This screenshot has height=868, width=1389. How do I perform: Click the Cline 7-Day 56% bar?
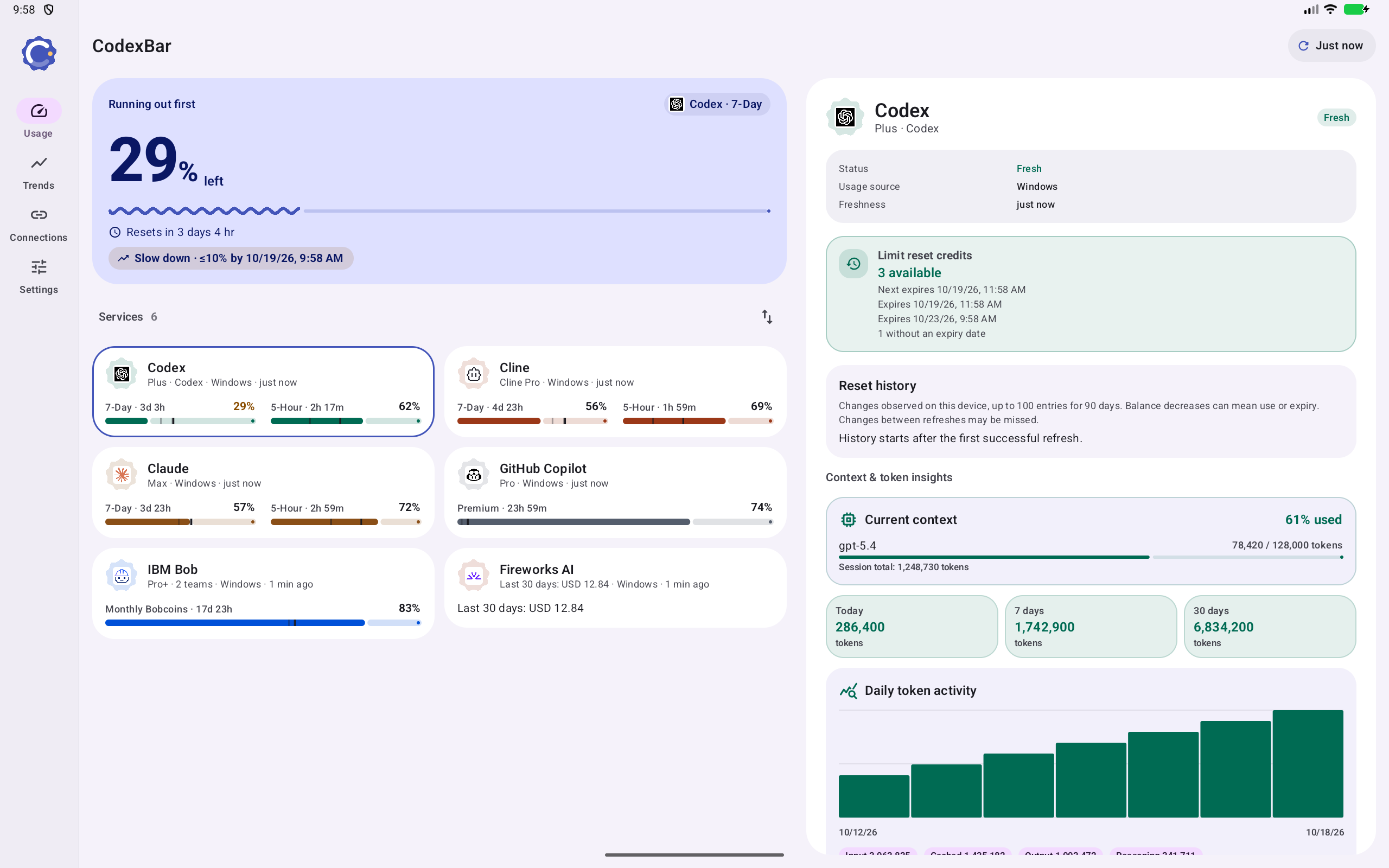pos(533,421)
